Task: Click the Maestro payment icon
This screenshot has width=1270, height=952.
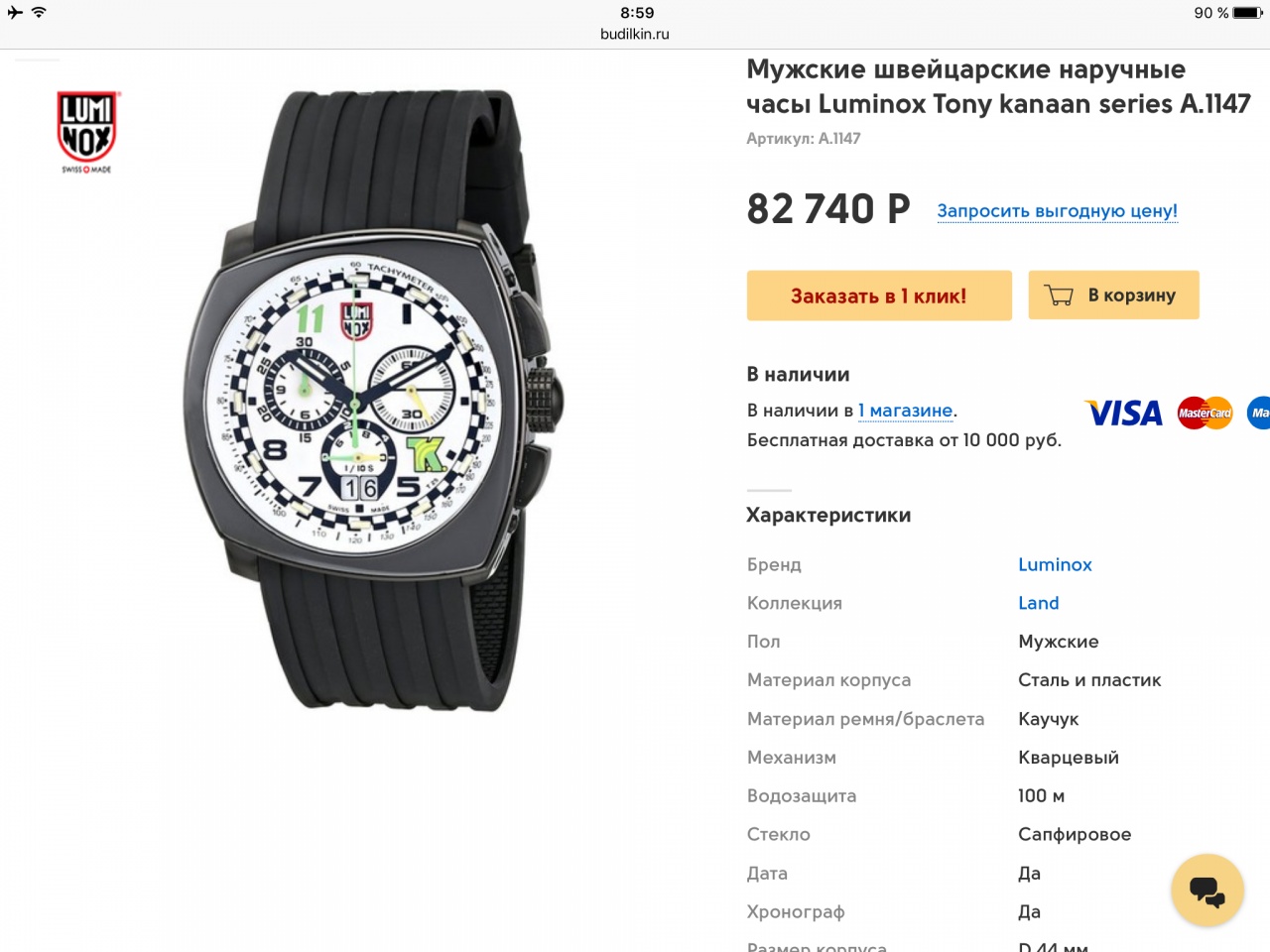Action: [1259, 413]
